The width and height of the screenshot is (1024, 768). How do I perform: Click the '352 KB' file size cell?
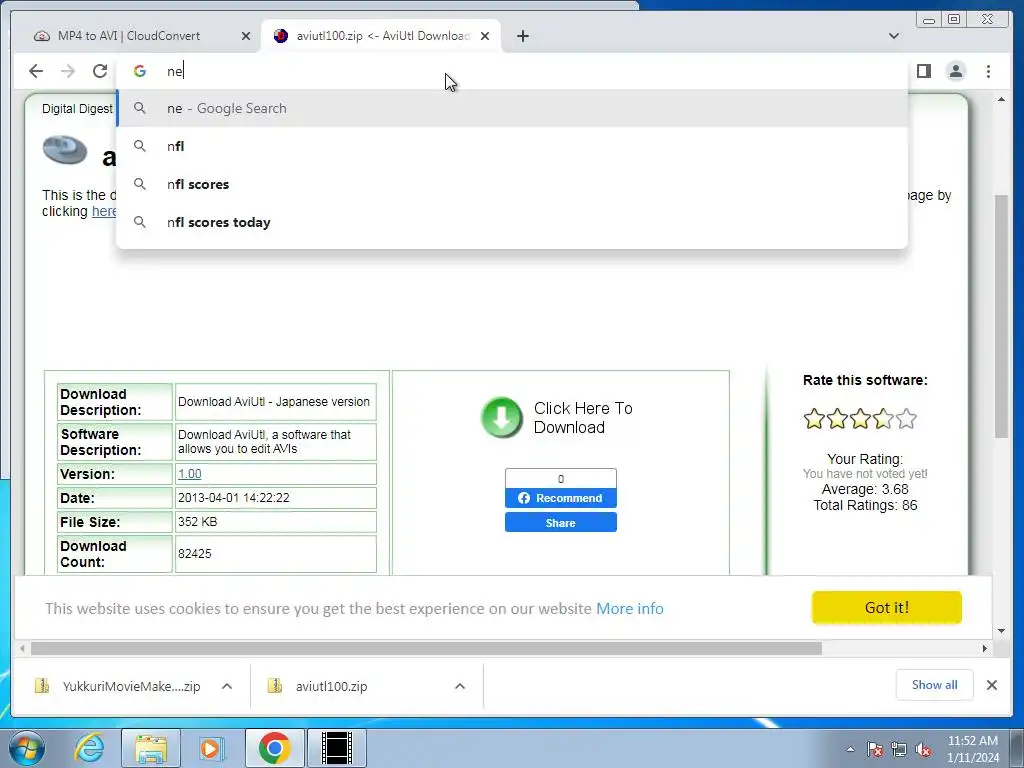pos(276,522)
